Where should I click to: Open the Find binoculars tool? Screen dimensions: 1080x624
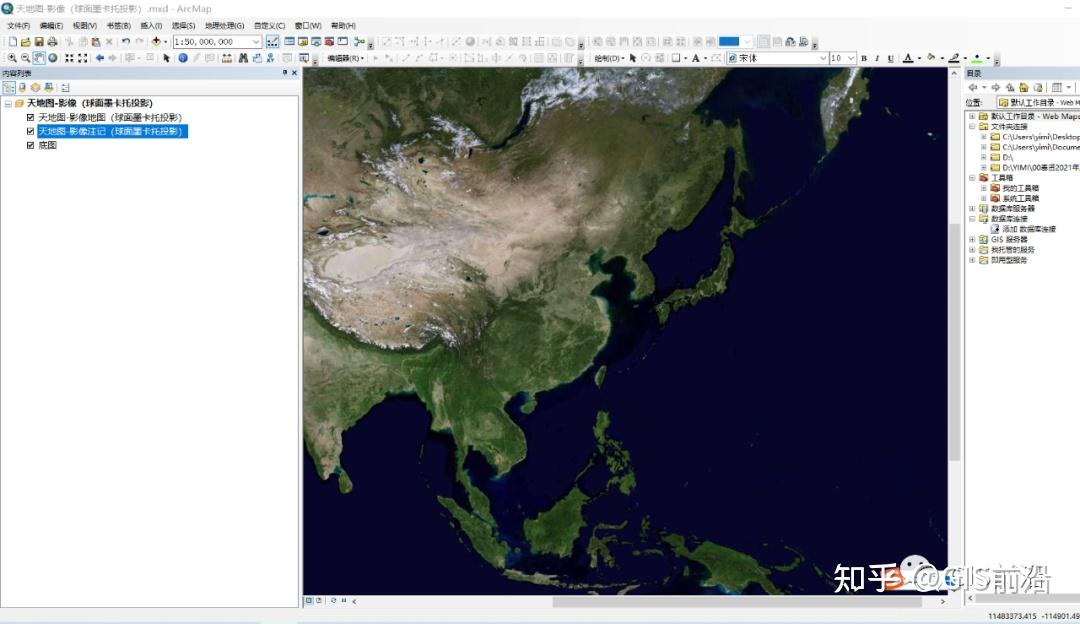click(243, 59)
